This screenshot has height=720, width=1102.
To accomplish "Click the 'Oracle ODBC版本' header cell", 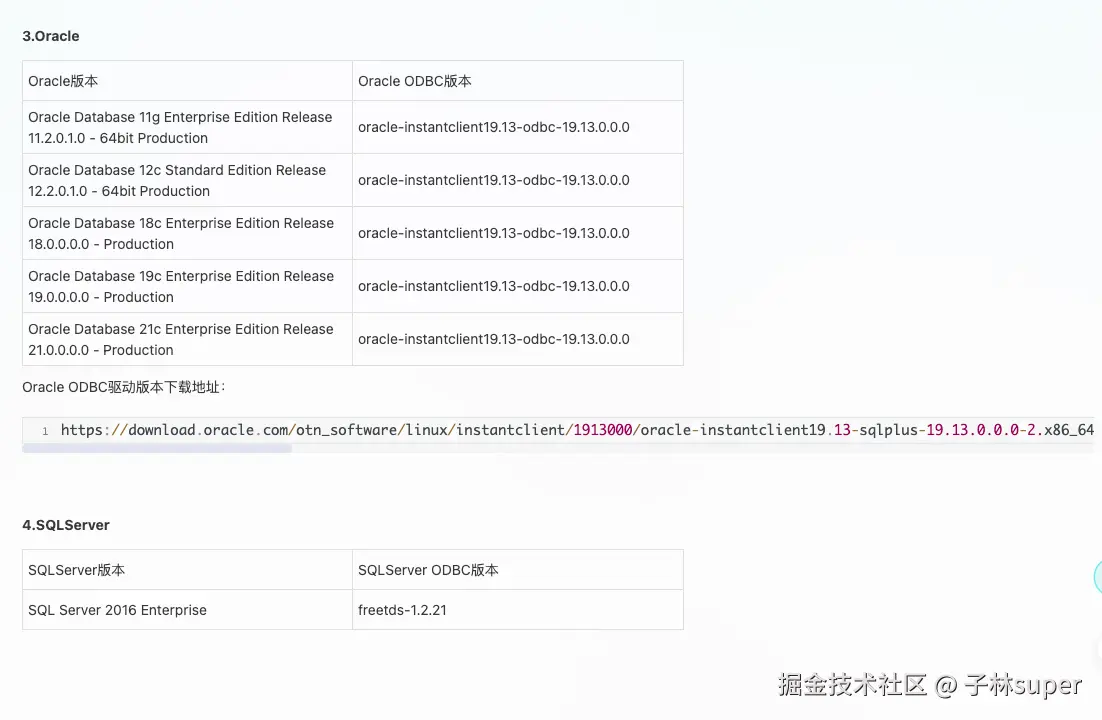I will pos(517,81).
